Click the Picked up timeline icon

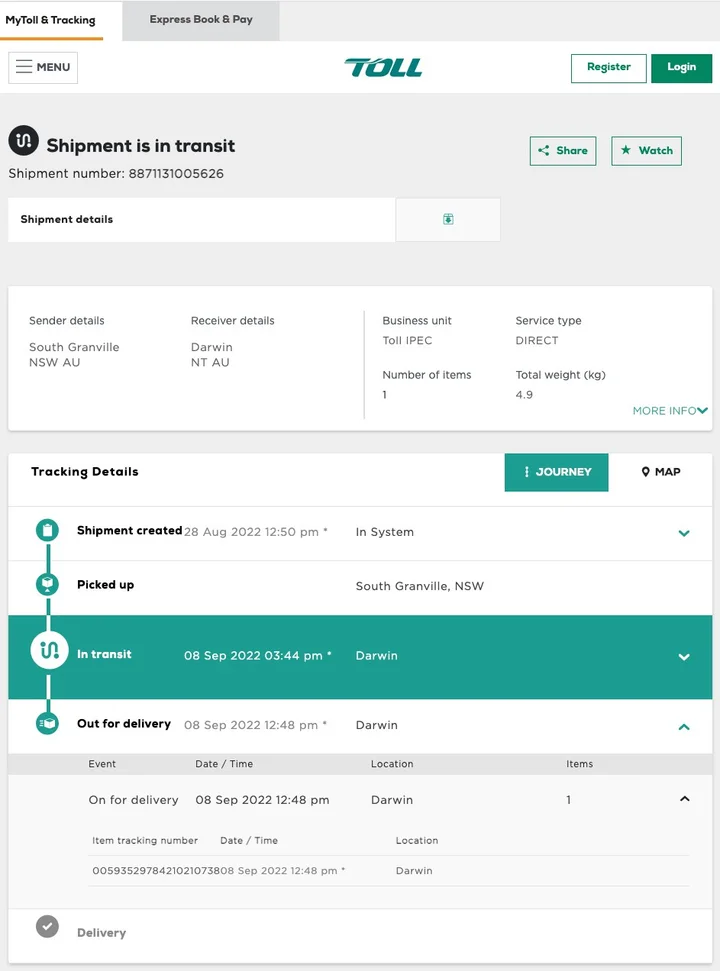47,585
